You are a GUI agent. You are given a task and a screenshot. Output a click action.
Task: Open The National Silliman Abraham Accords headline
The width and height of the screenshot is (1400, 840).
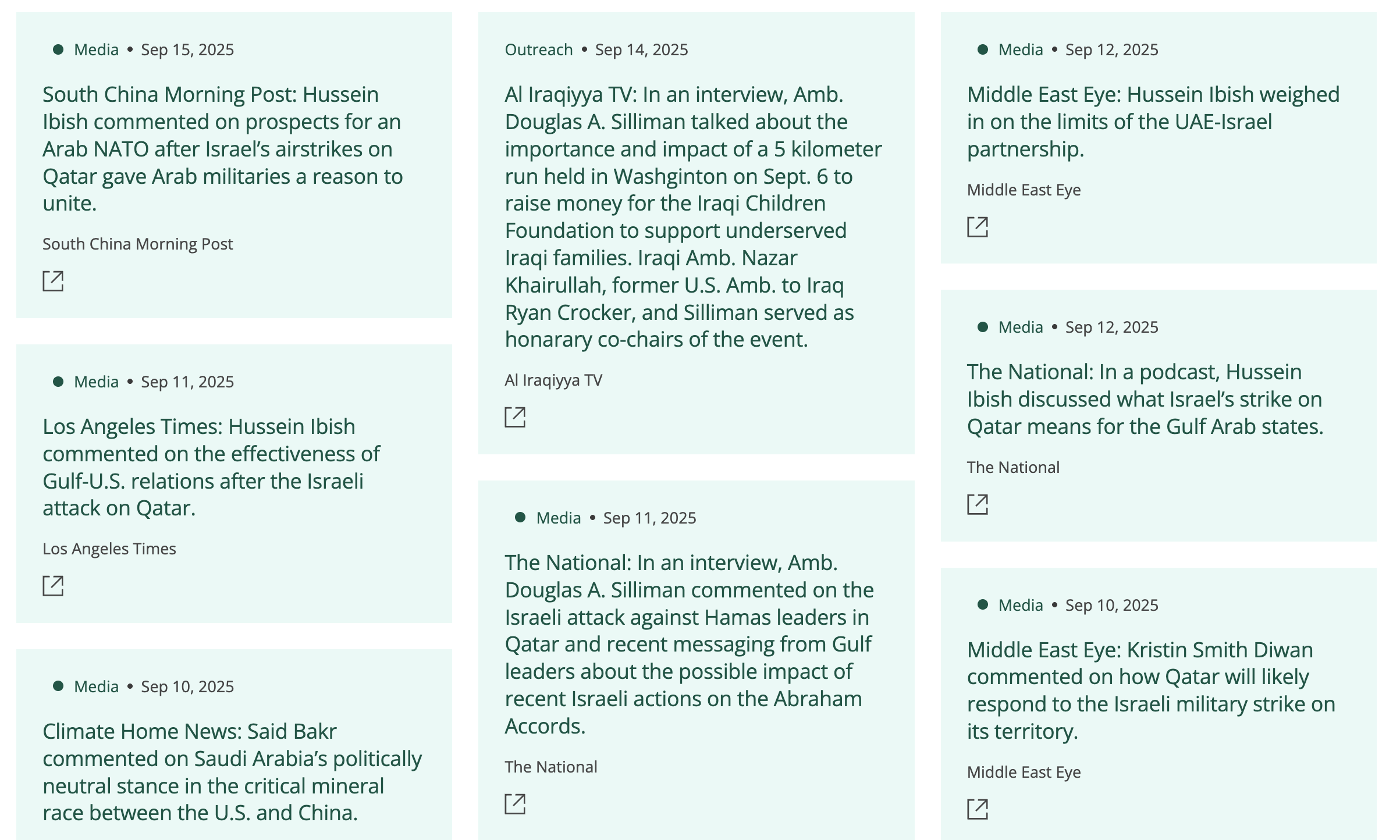pos(689,644)
